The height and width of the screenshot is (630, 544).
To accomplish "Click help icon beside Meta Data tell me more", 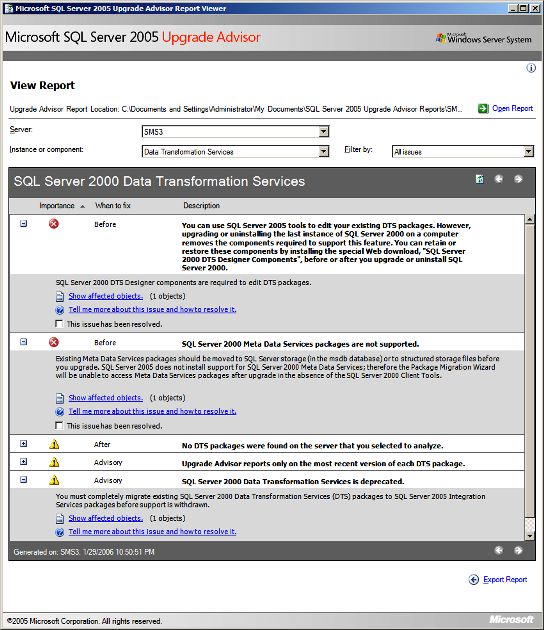I will (59, 411).
